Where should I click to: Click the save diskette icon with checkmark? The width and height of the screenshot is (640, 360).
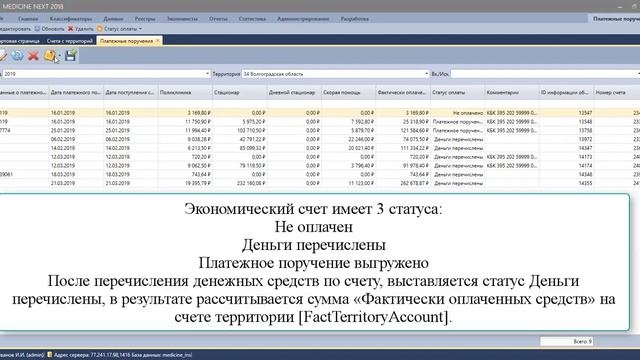click(x=71, y=56)
